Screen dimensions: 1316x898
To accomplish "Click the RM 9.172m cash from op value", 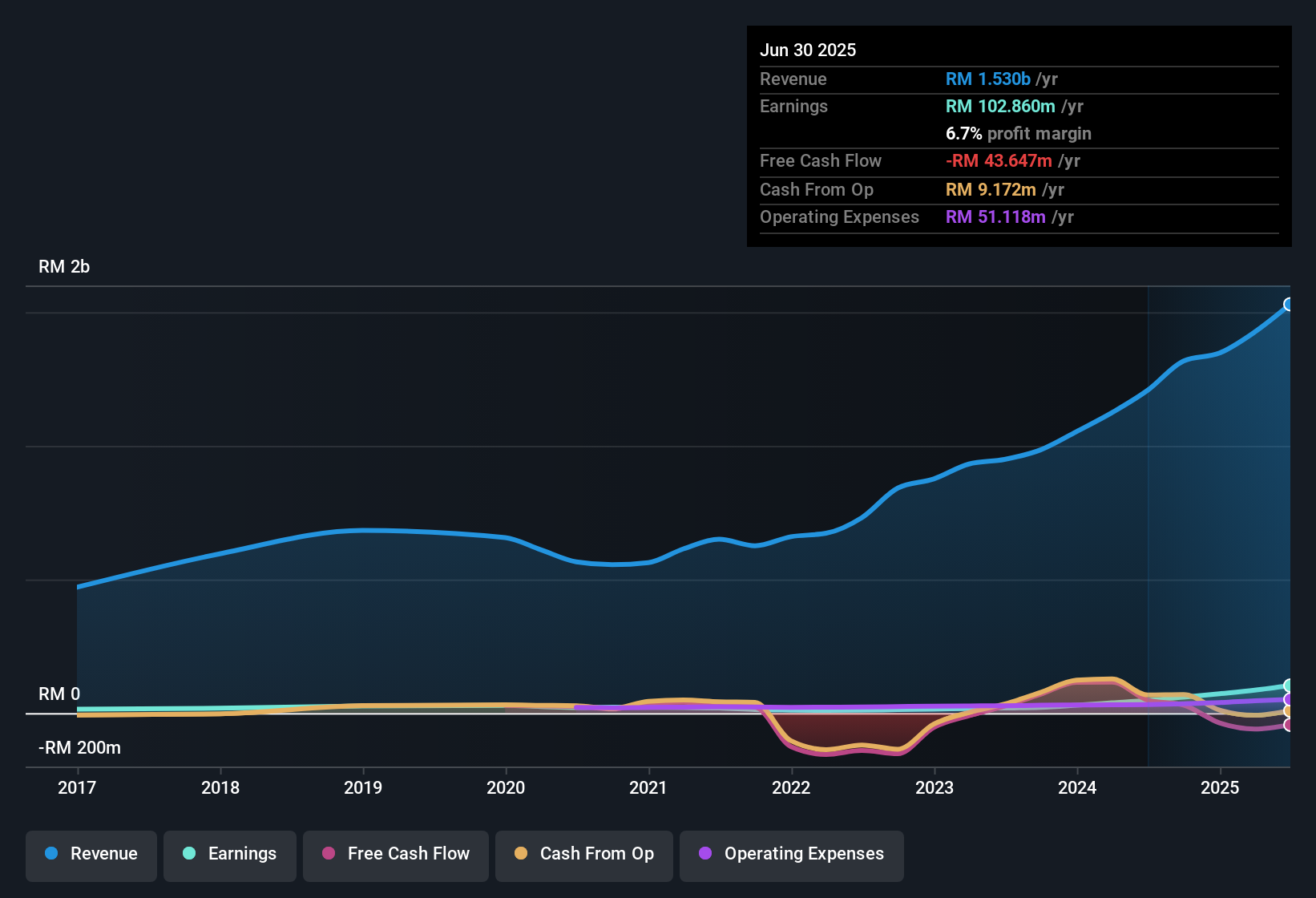I will 991,189.
